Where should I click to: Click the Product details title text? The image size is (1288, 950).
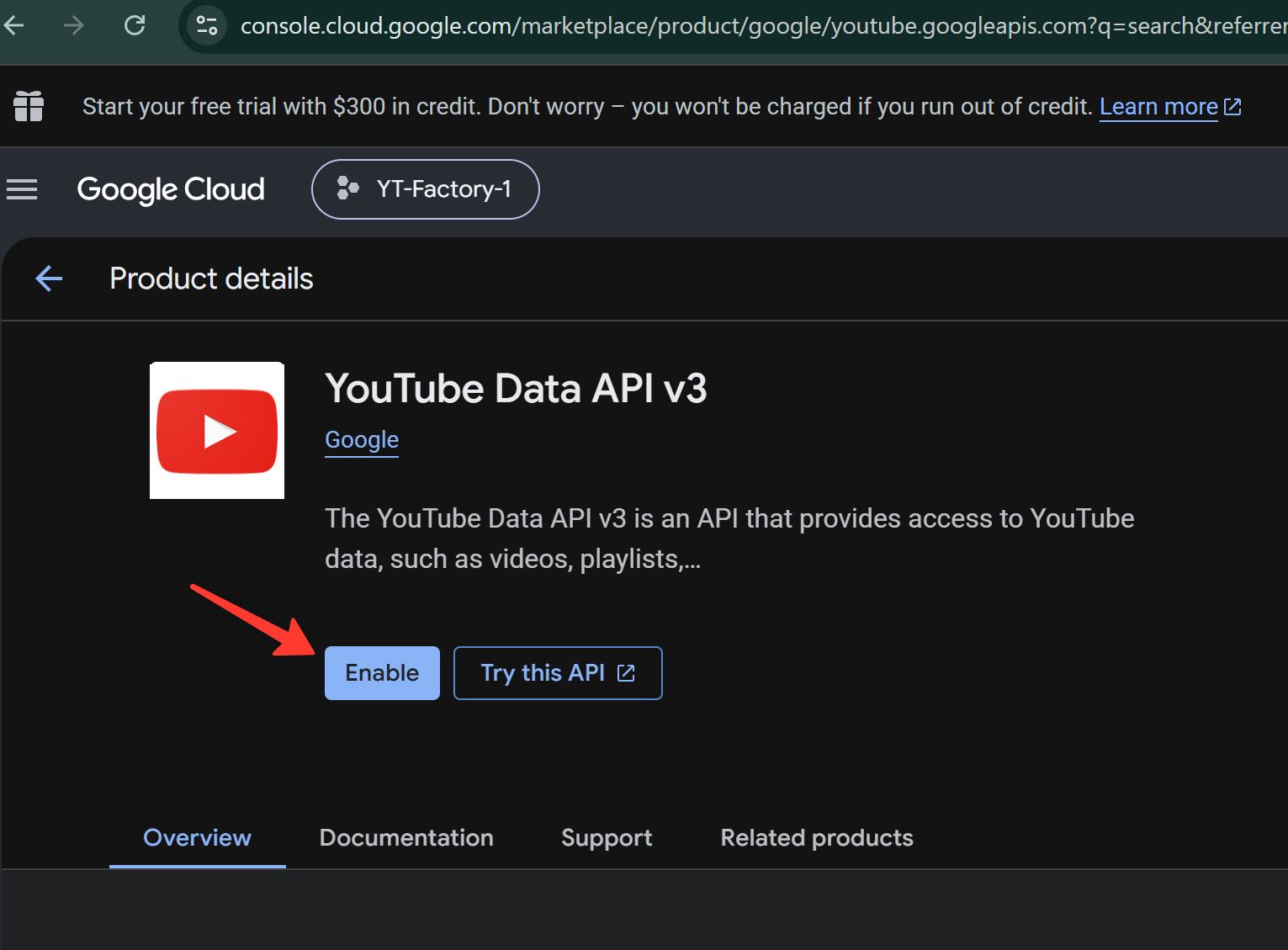[211, 279]
